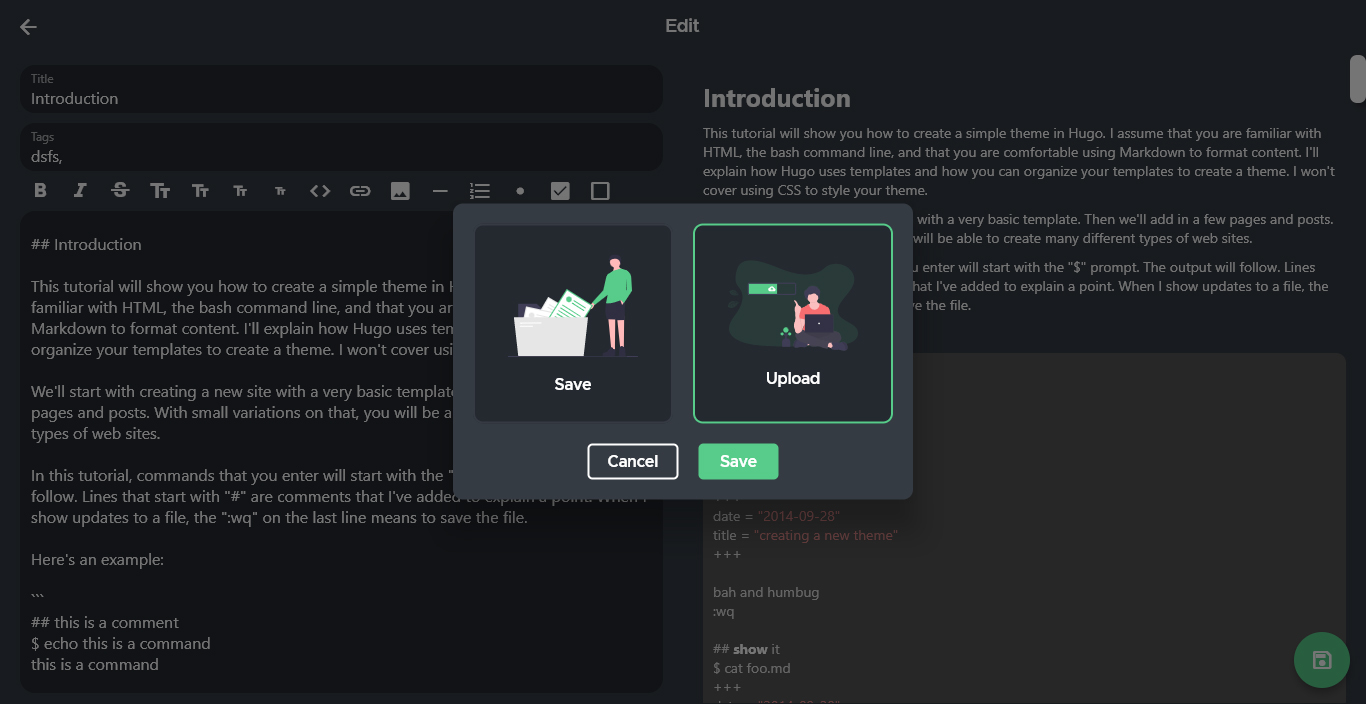
Task: Insert smallest heading size
Action: [280, 191]
